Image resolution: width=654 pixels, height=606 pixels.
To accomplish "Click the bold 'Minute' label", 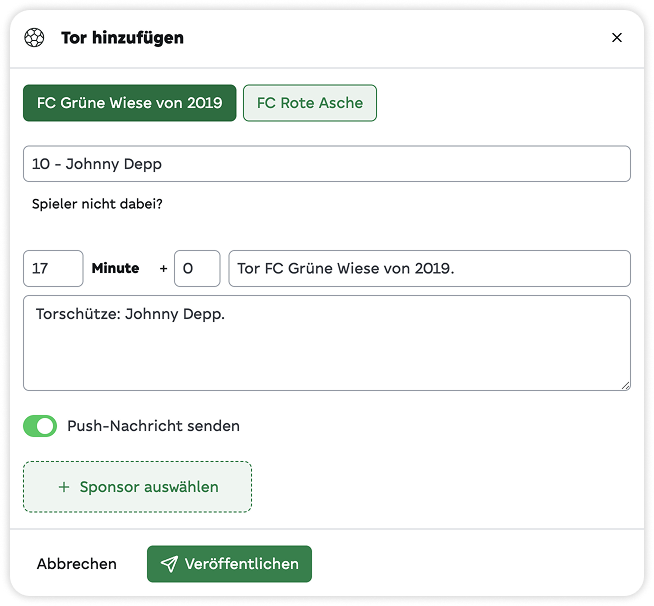I will [x=115, y=268].
